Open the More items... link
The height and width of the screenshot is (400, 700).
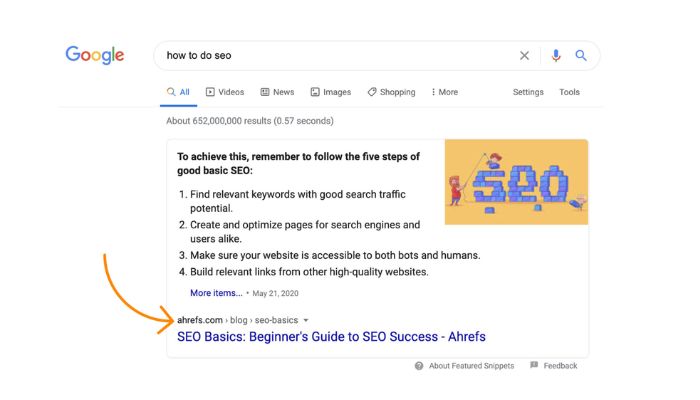(x=216, y=293)
